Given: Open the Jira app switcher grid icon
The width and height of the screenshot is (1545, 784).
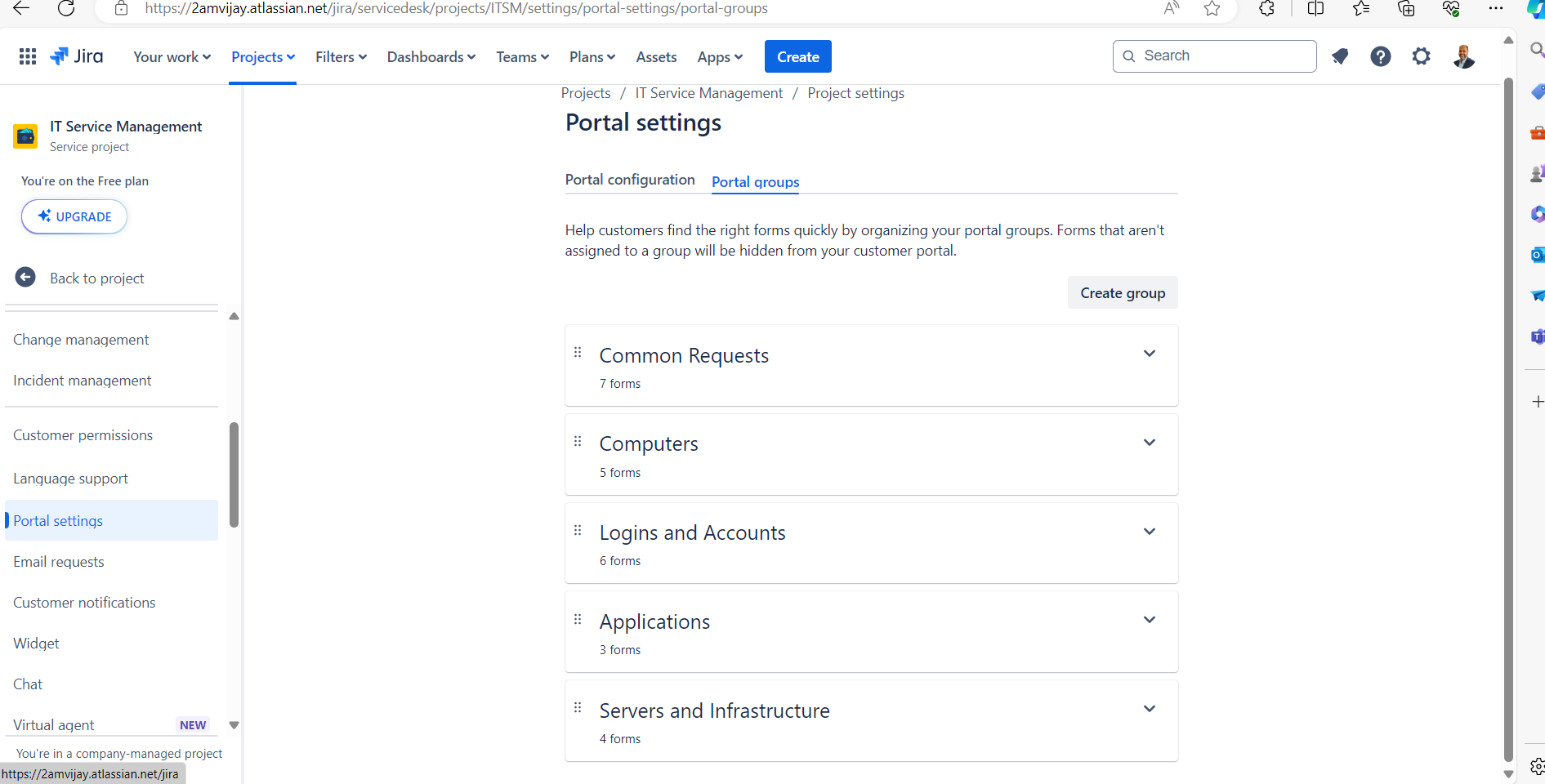Looking at the screenshot, I should [x=27, y=56].
